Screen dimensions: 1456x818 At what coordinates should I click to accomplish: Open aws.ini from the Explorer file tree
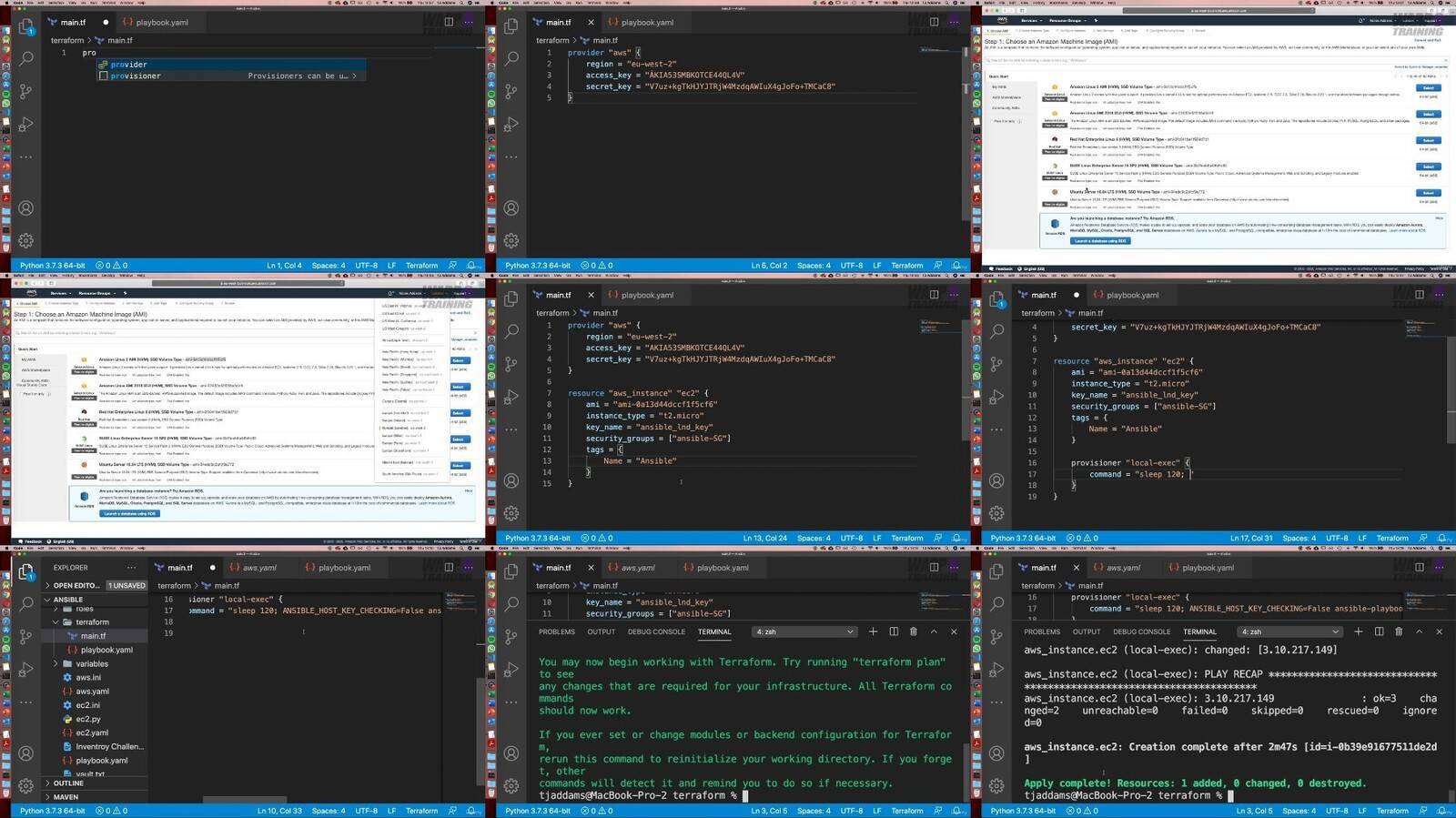88,678
